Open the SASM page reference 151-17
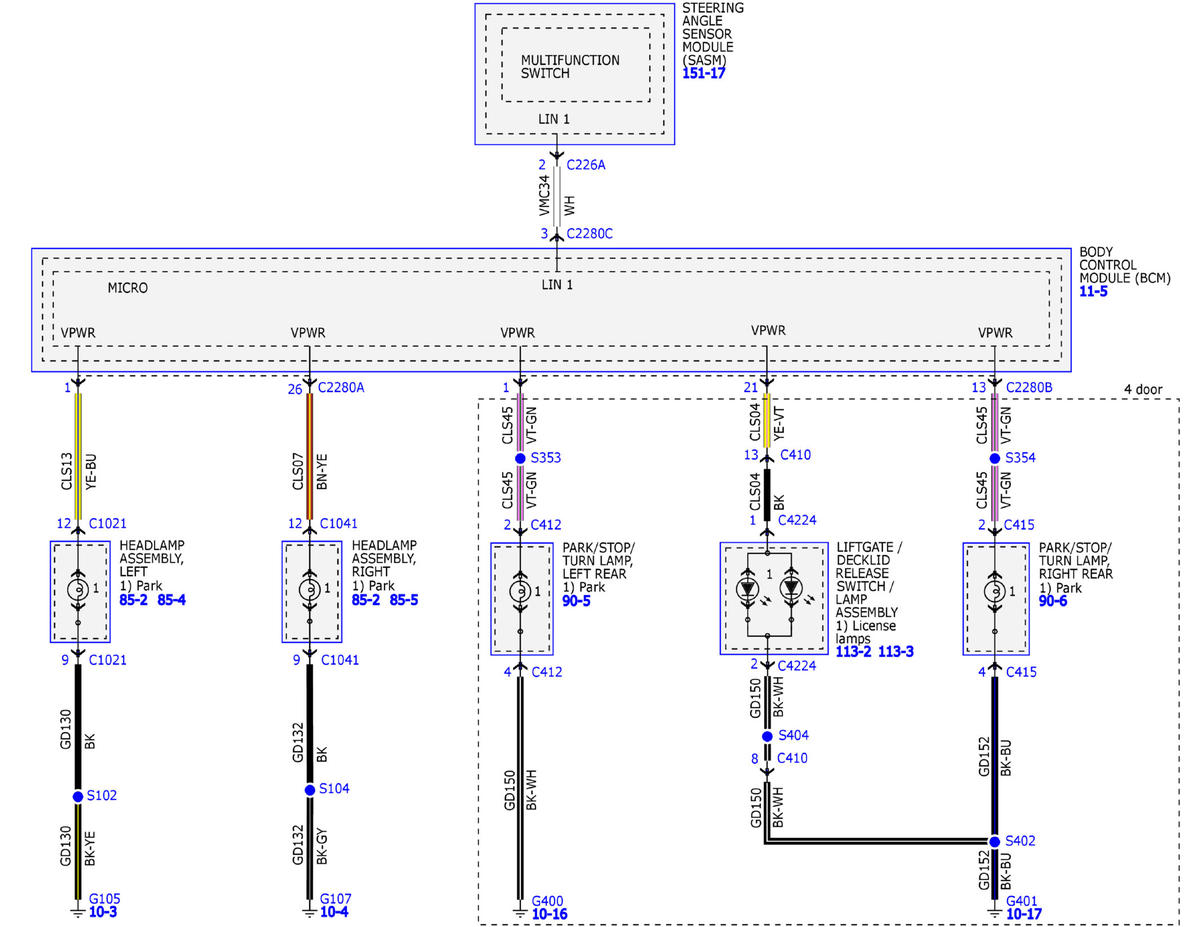The image size is (1200, 927). pyautogui.click(x=703, y=74)
